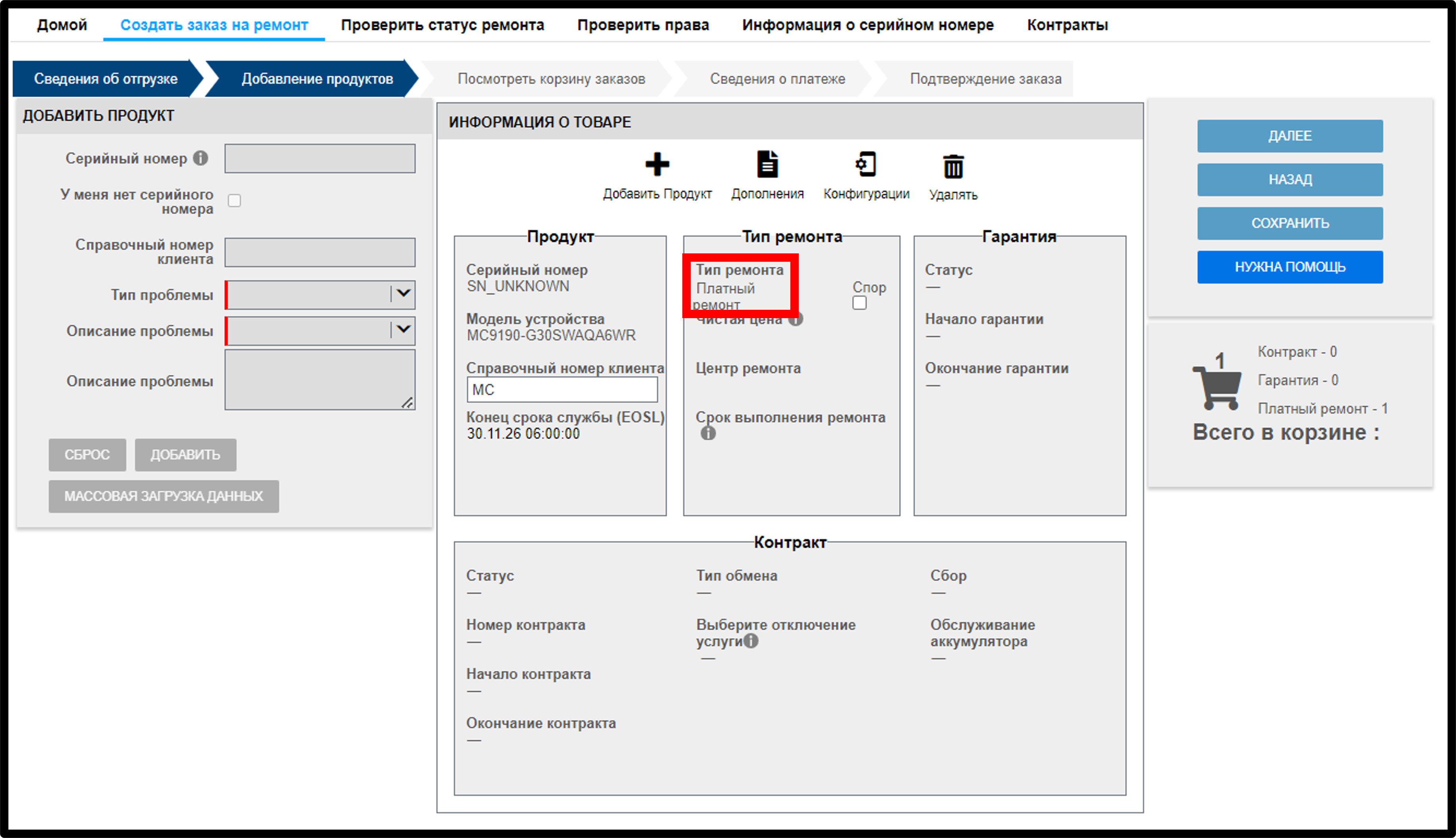This screenshot has height=838, width=1456.
Task: Open the Дополнения document icon
Action: (767, 164)
